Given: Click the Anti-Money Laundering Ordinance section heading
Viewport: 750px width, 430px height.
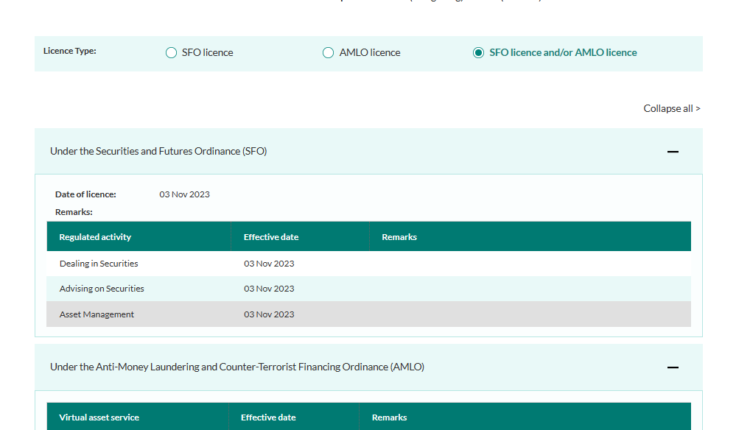Looking at the screenshot, I should [237, 367].
